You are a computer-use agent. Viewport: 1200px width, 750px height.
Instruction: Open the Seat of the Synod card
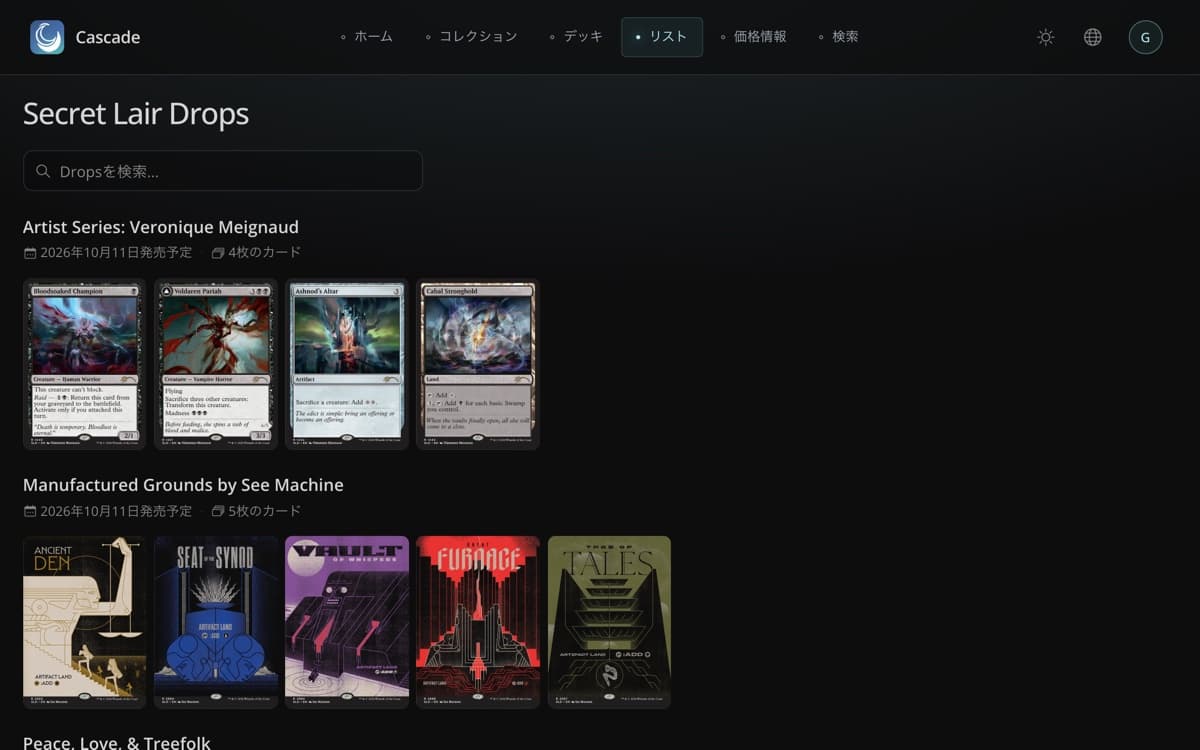pos(216,622)
